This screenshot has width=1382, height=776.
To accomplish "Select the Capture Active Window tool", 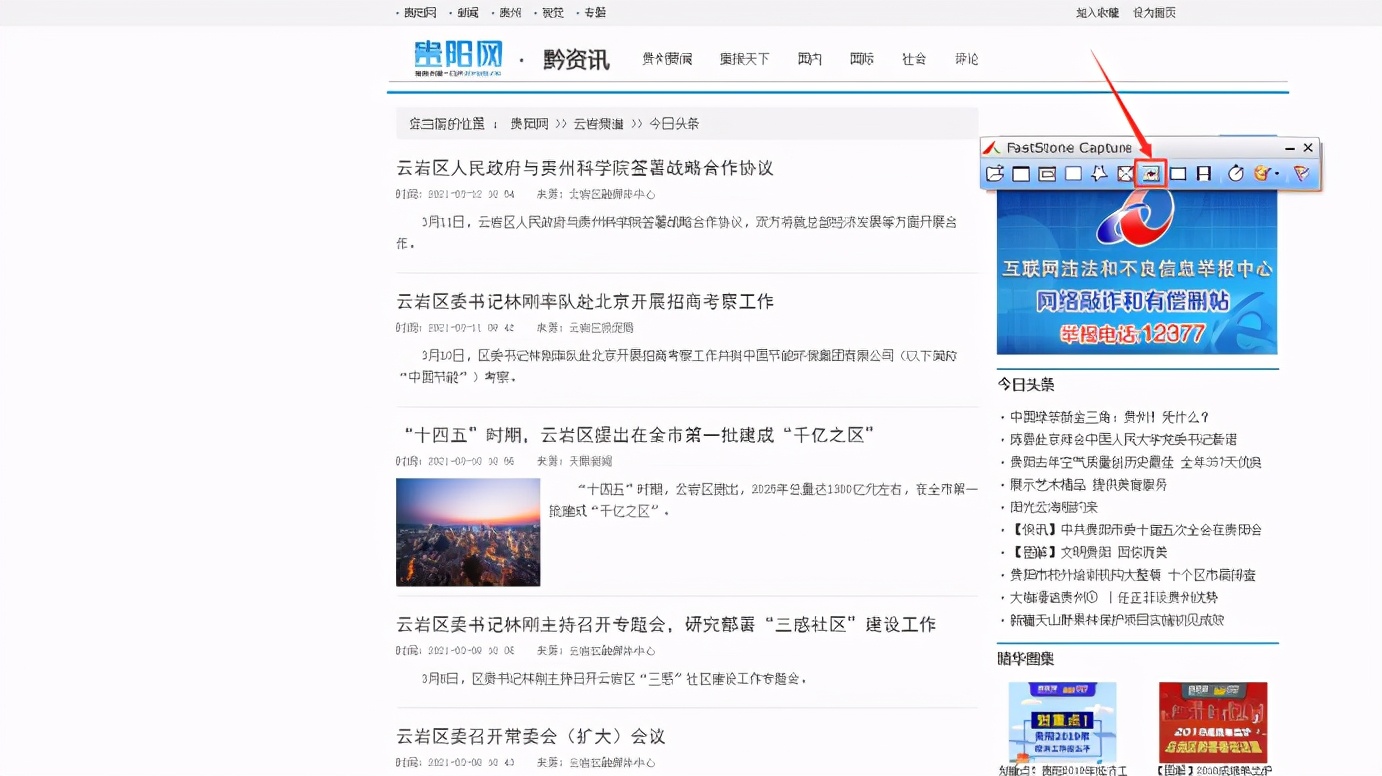I will click(1021, 174).
